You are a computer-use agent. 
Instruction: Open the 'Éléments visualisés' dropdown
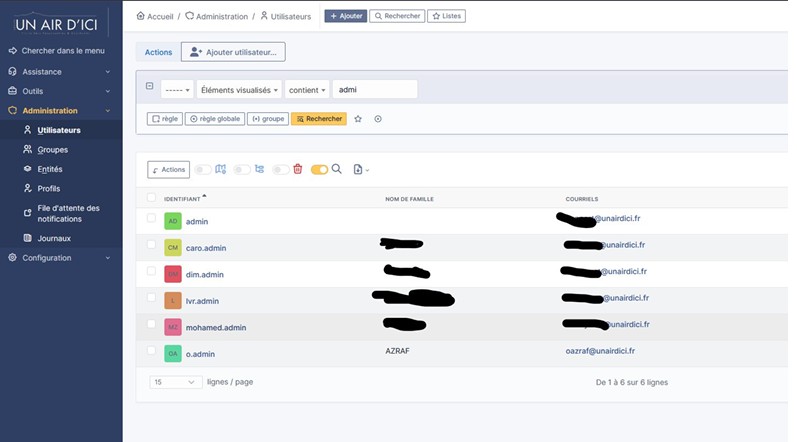(239, 90)
